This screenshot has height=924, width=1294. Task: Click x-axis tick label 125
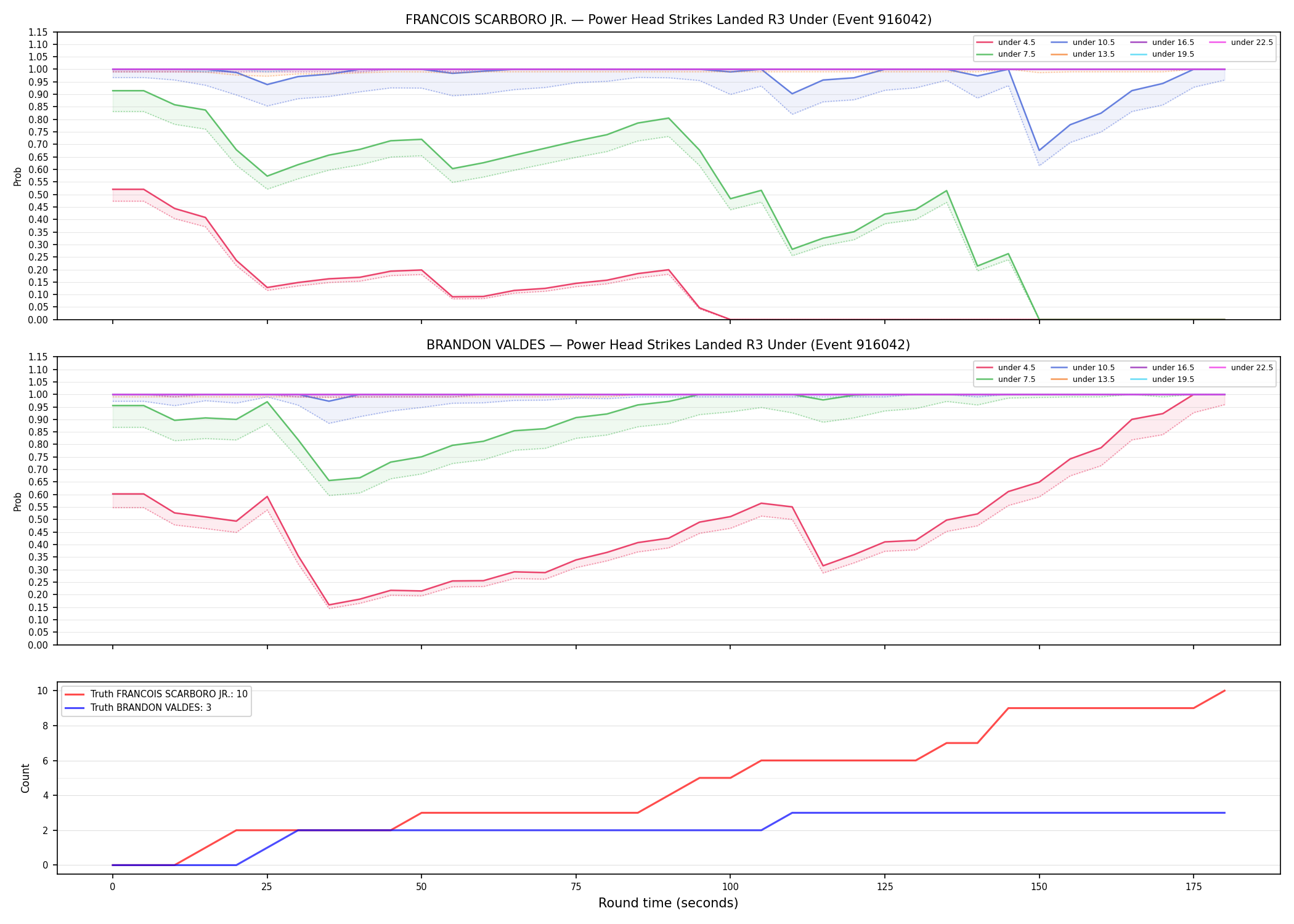click(885, 887)
